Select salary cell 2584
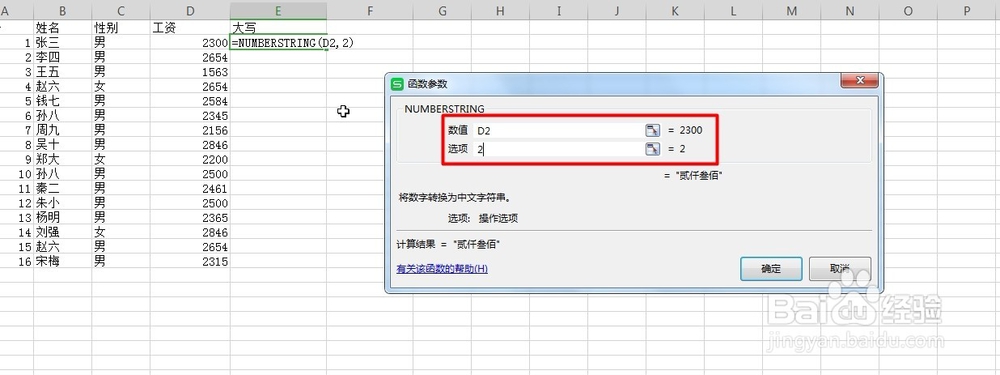 191,101
